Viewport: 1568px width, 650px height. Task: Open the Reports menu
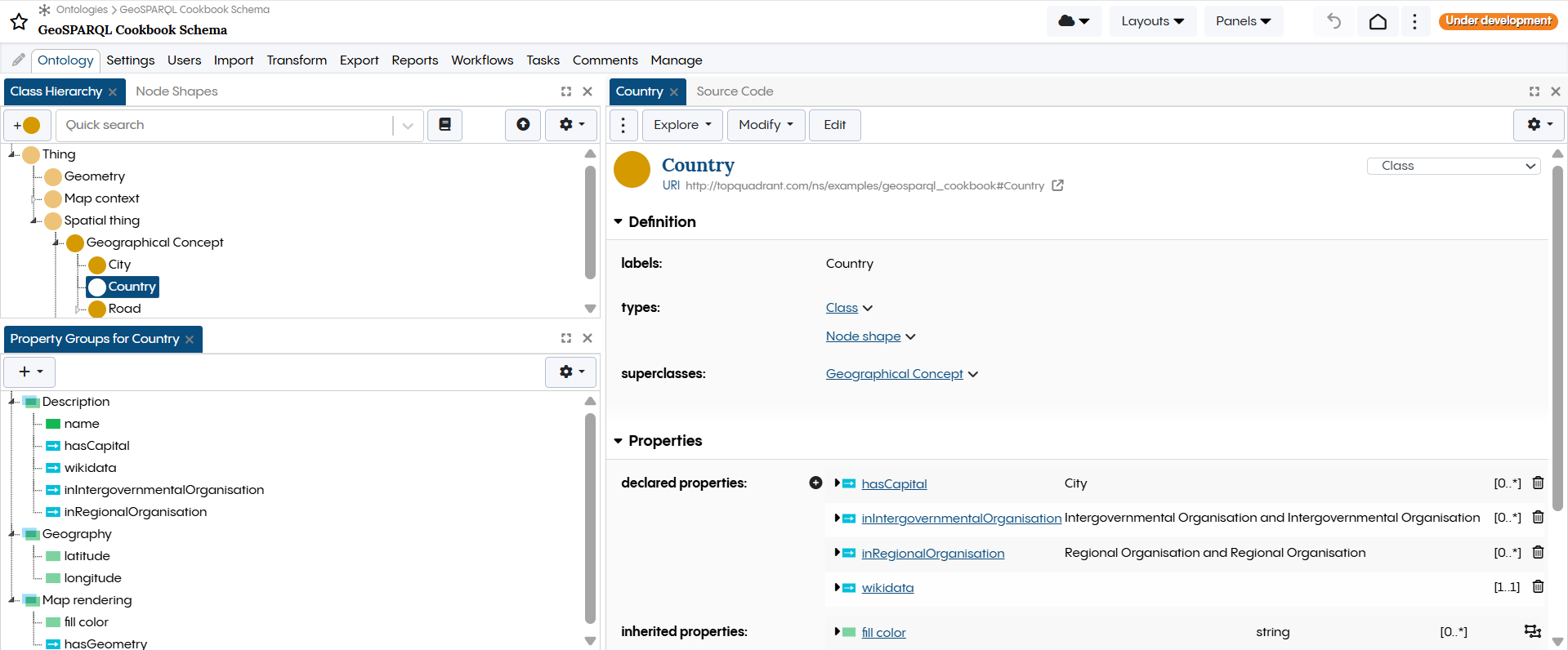(414, 60)
